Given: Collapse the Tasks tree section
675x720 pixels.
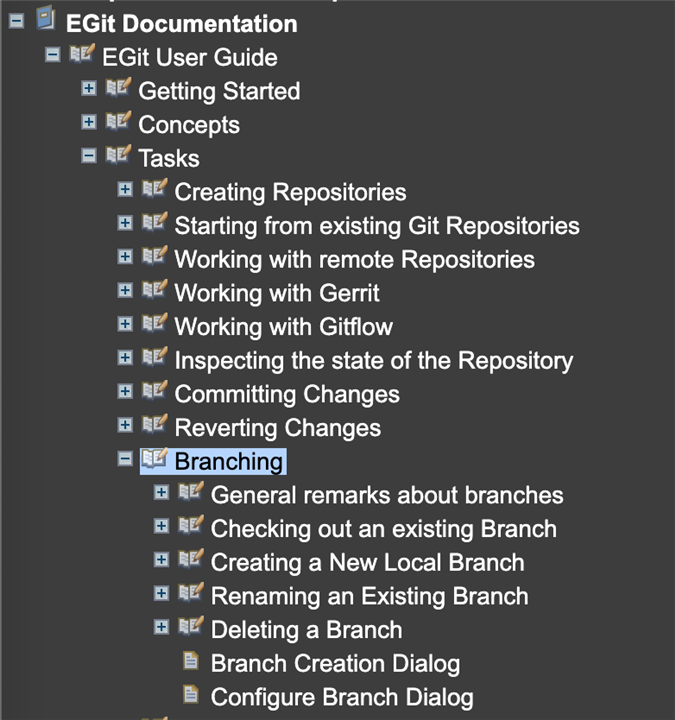Looking at the screenshot, I should coord(89,156).
